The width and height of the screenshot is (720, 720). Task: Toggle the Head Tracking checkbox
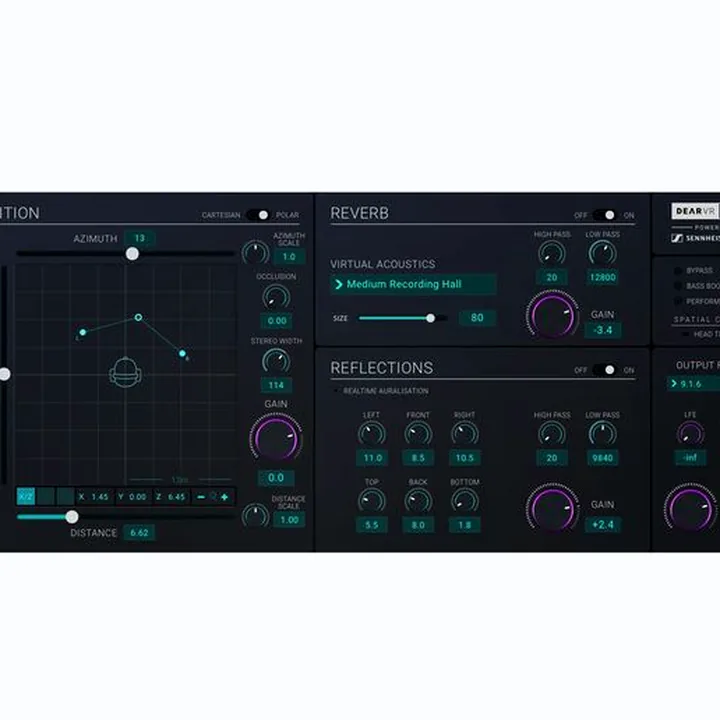tap(686, 334)
